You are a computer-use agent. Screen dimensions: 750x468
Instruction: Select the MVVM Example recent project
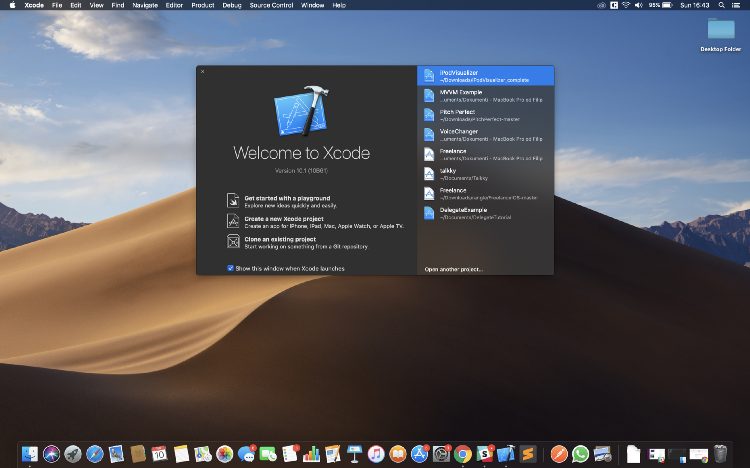(x=485, y=96)
